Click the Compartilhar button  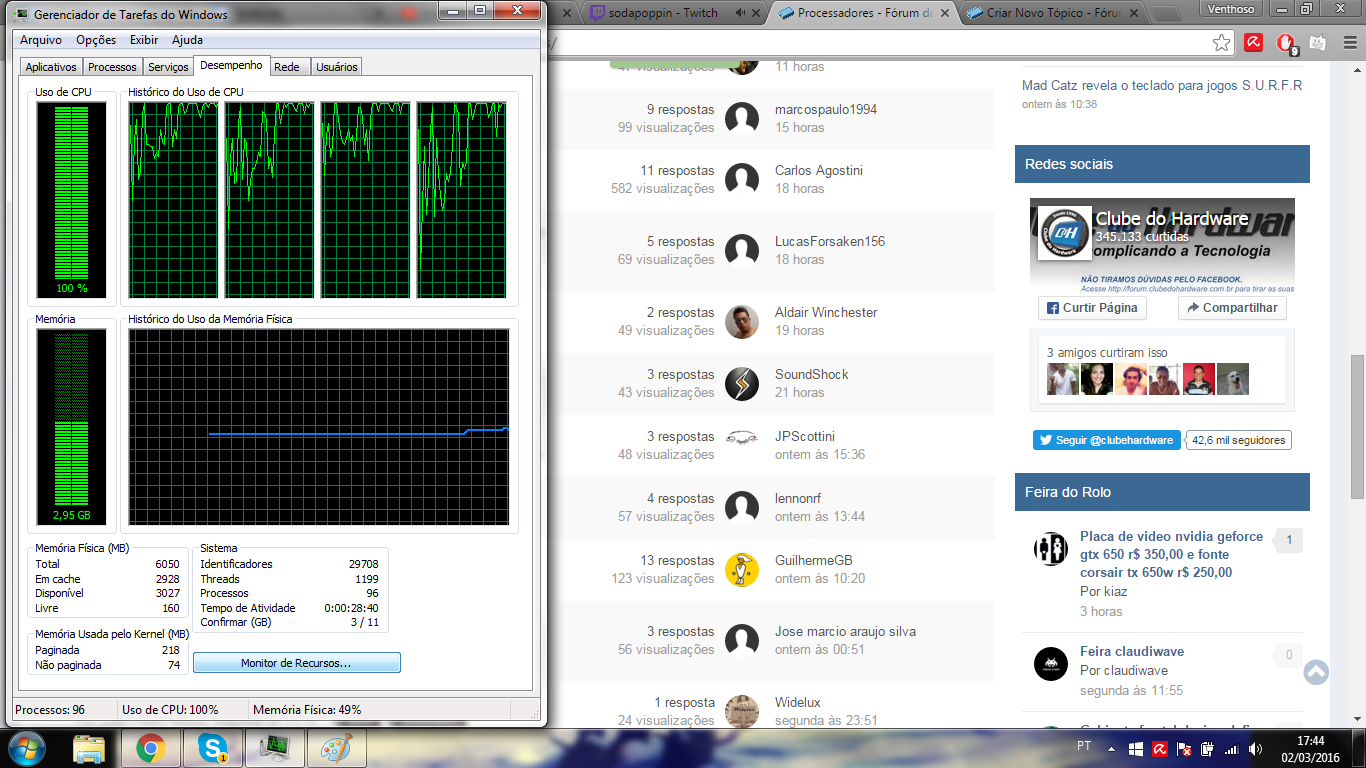[1232, 308]
